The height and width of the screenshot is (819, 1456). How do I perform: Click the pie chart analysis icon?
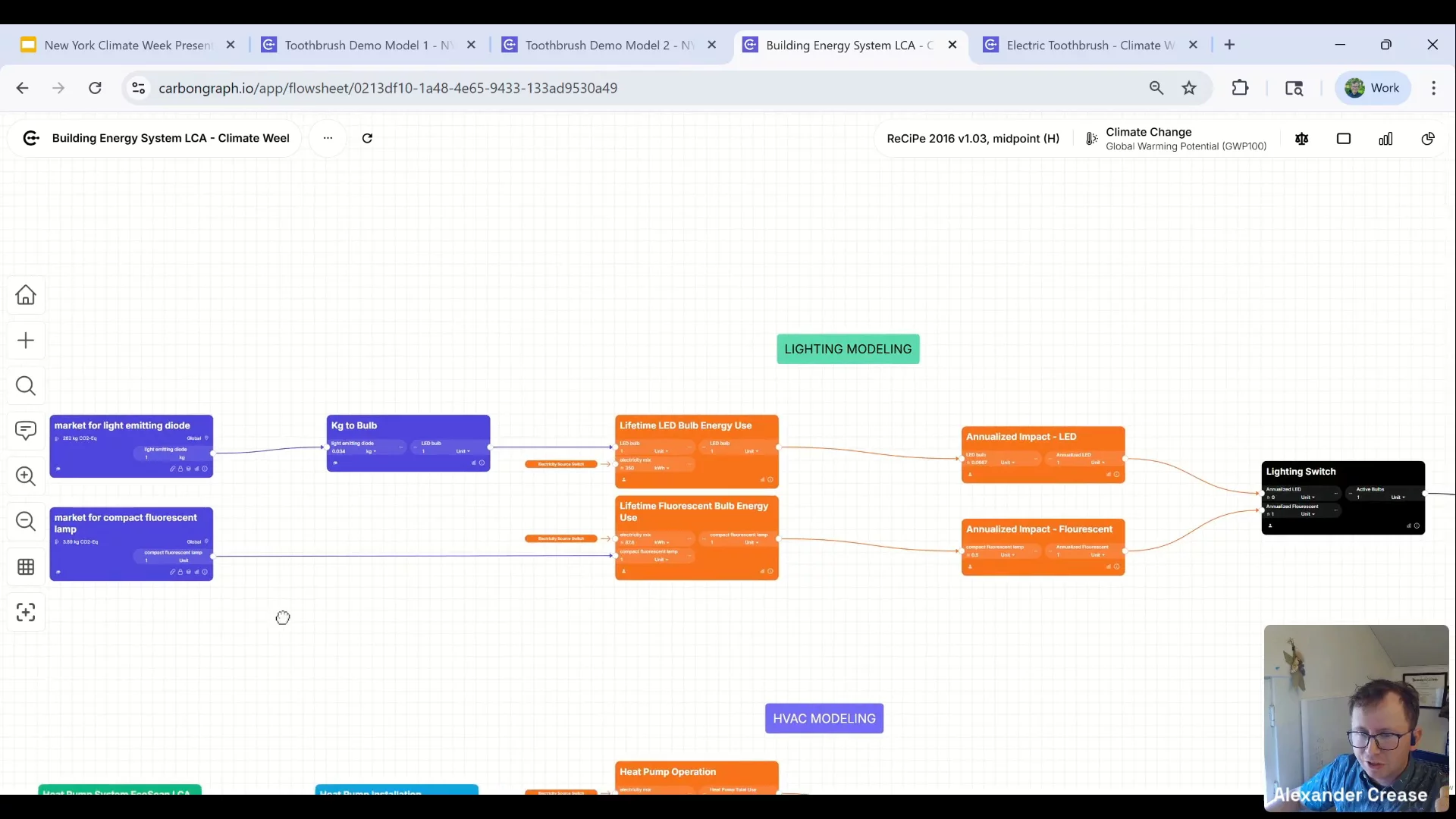[1428, 139]
